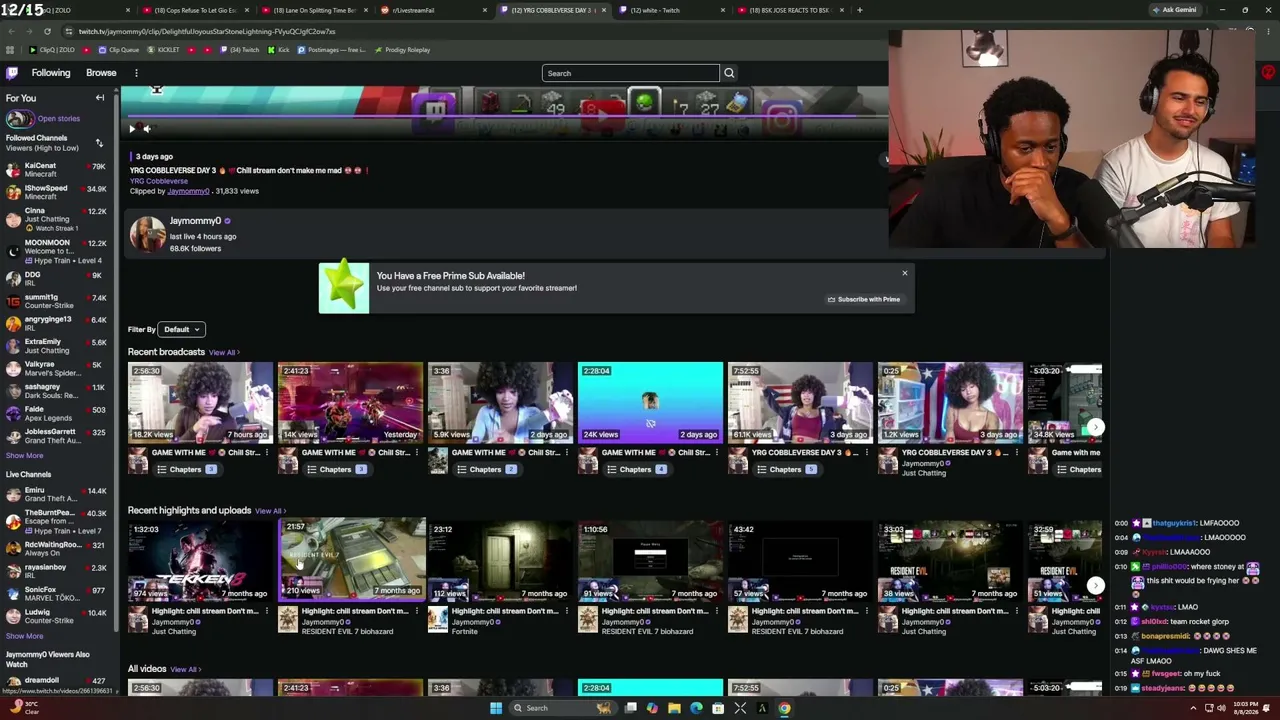This screenshot has height=720, width=1280.
Task: Open Browse tab
Action: (101, 73)
